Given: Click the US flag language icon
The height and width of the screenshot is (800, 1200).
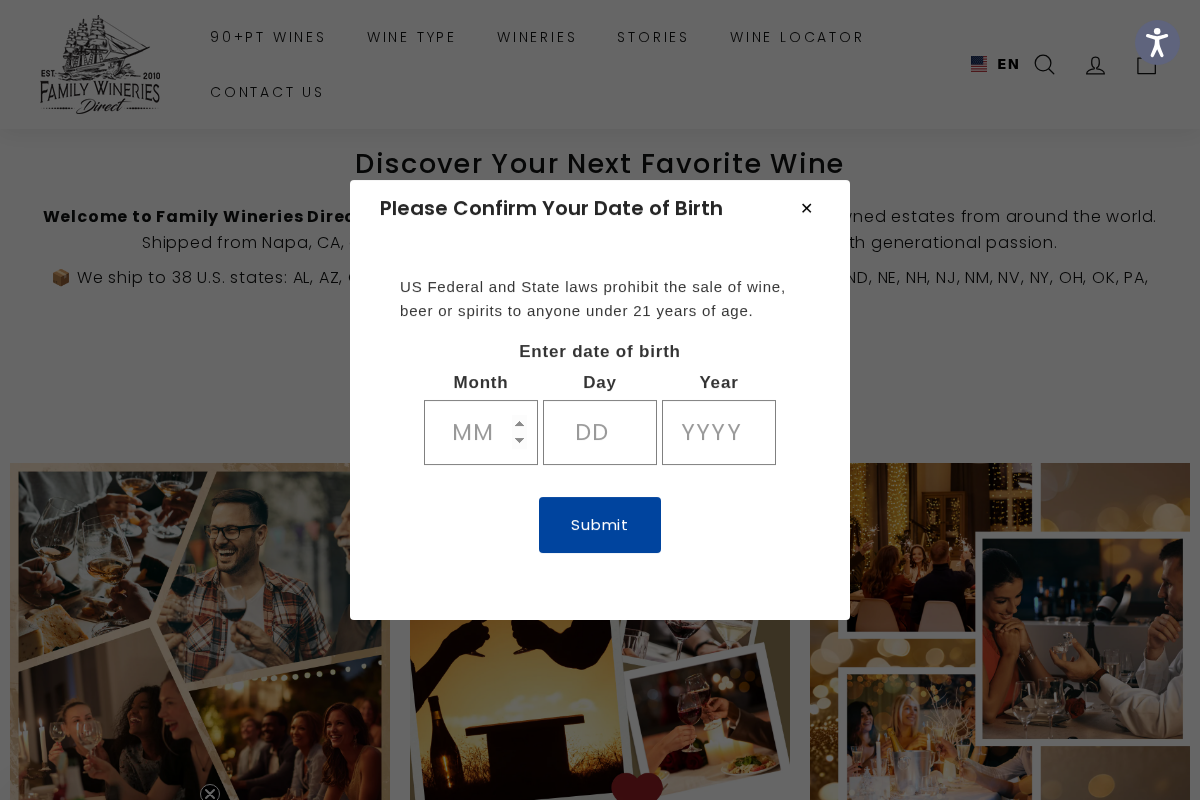Looking at the screenshot, I should pyautogui.click(x=979, y=64).
